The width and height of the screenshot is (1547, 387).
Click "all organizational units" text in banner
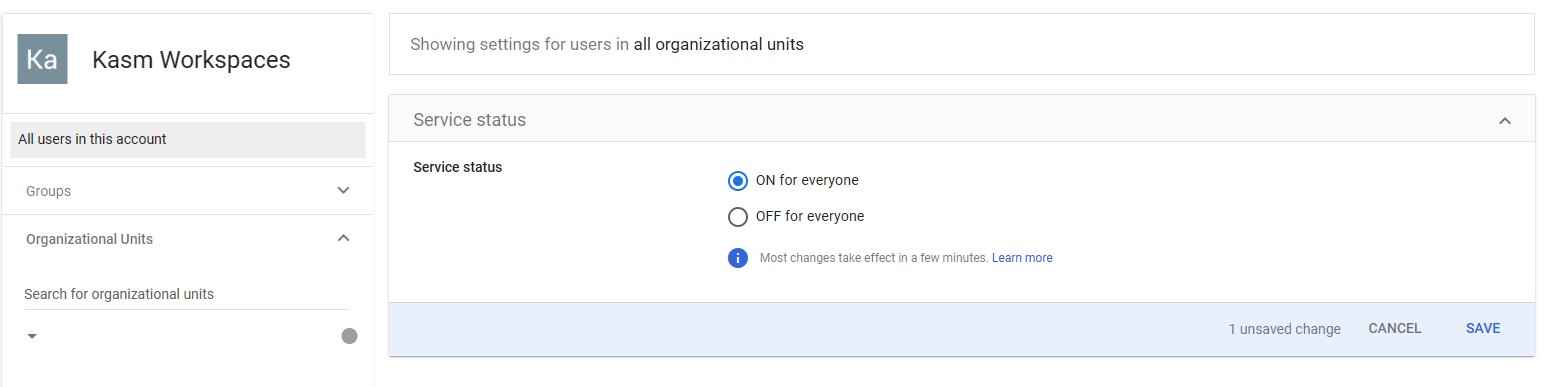[x=718, y=44]
